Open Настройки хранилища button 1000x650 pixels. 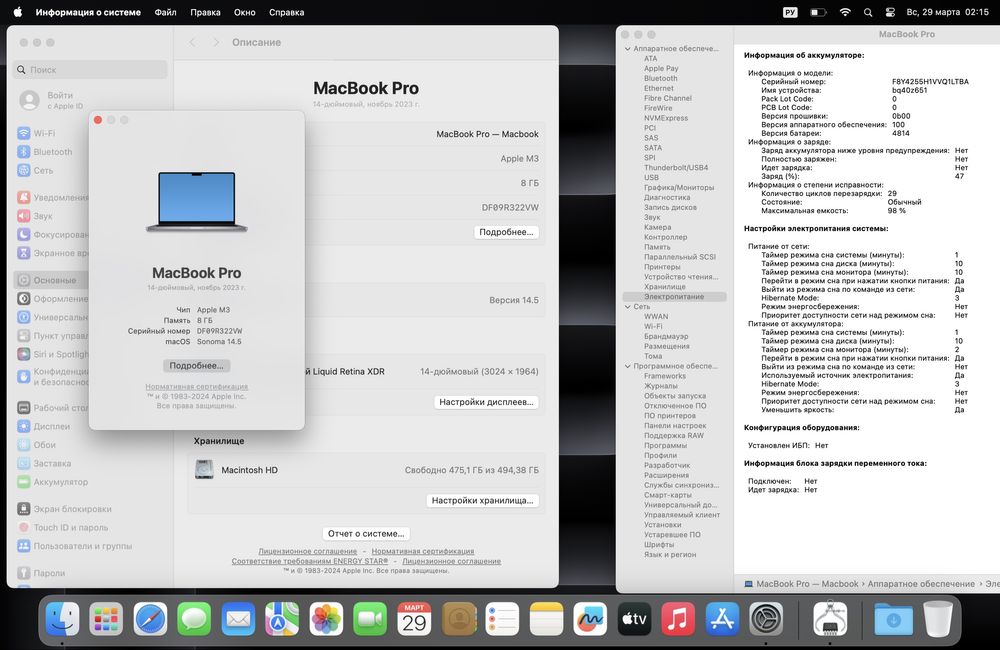pyautogui.click(x=482, y=500)
